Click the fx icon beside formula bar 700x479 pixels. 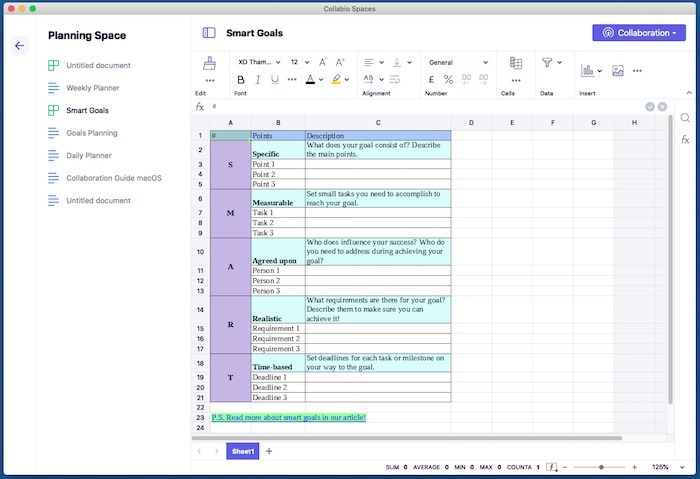tap(200, 107)
